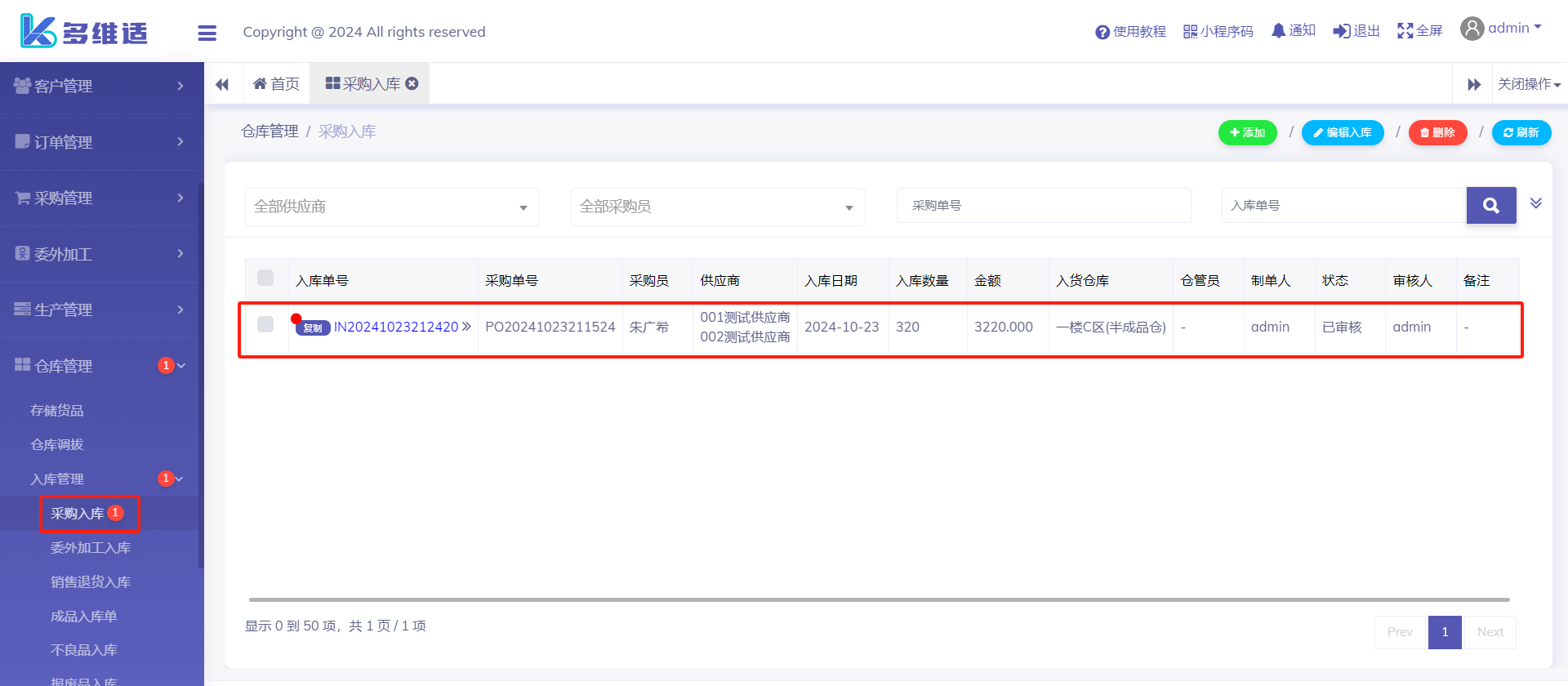Enter 全屏 fullscreen mode
The width and height of the screenshot is (1568, 686).
1419,31
